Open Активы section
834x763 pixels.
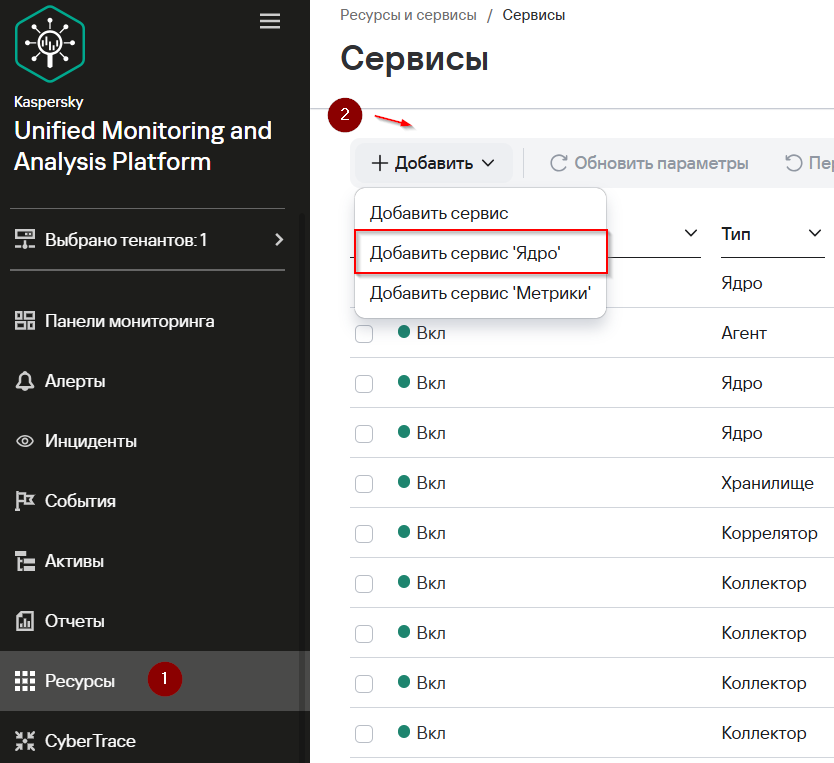74,561
